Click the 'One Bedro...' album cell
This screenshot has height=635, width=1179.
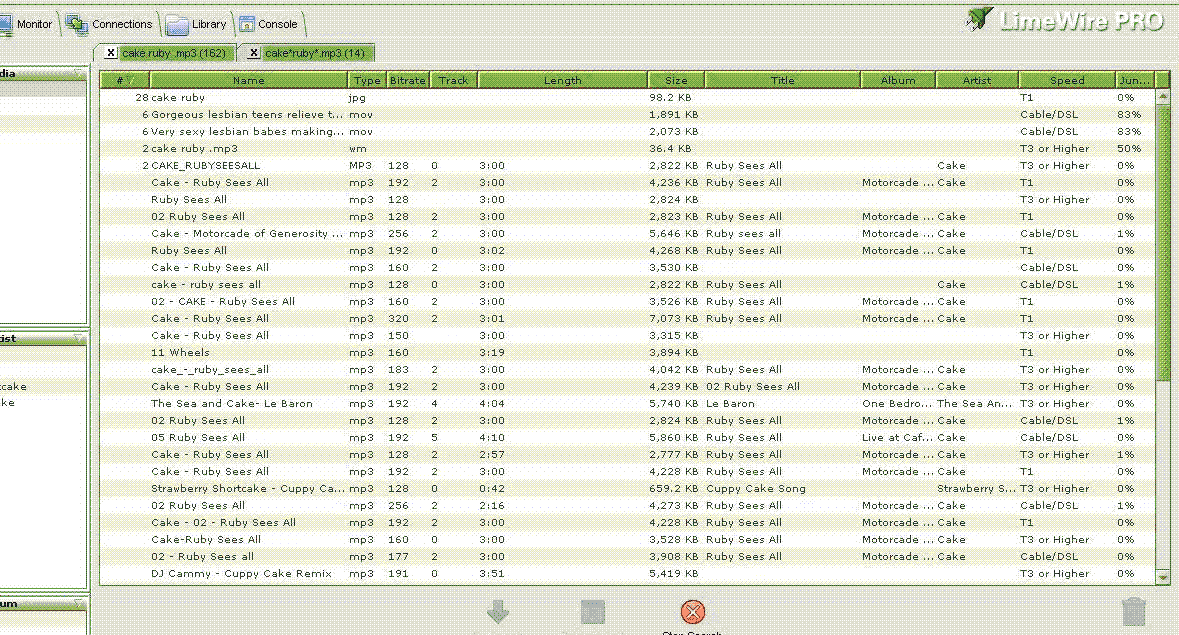click(898, 404)
